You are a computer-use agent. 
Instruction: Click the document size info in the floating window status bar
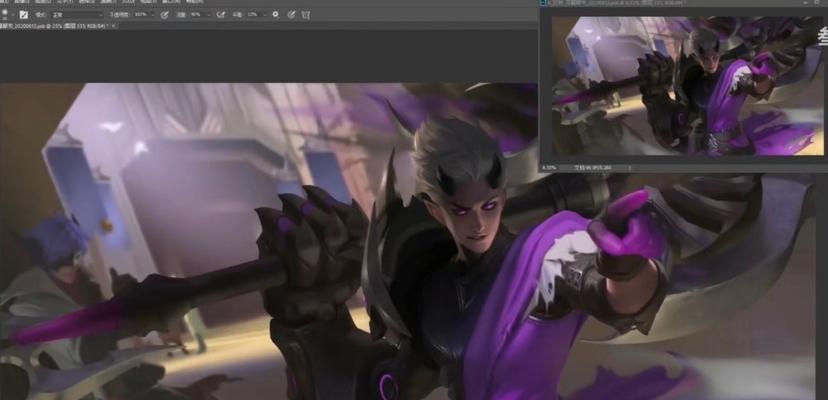click(593, 168)
